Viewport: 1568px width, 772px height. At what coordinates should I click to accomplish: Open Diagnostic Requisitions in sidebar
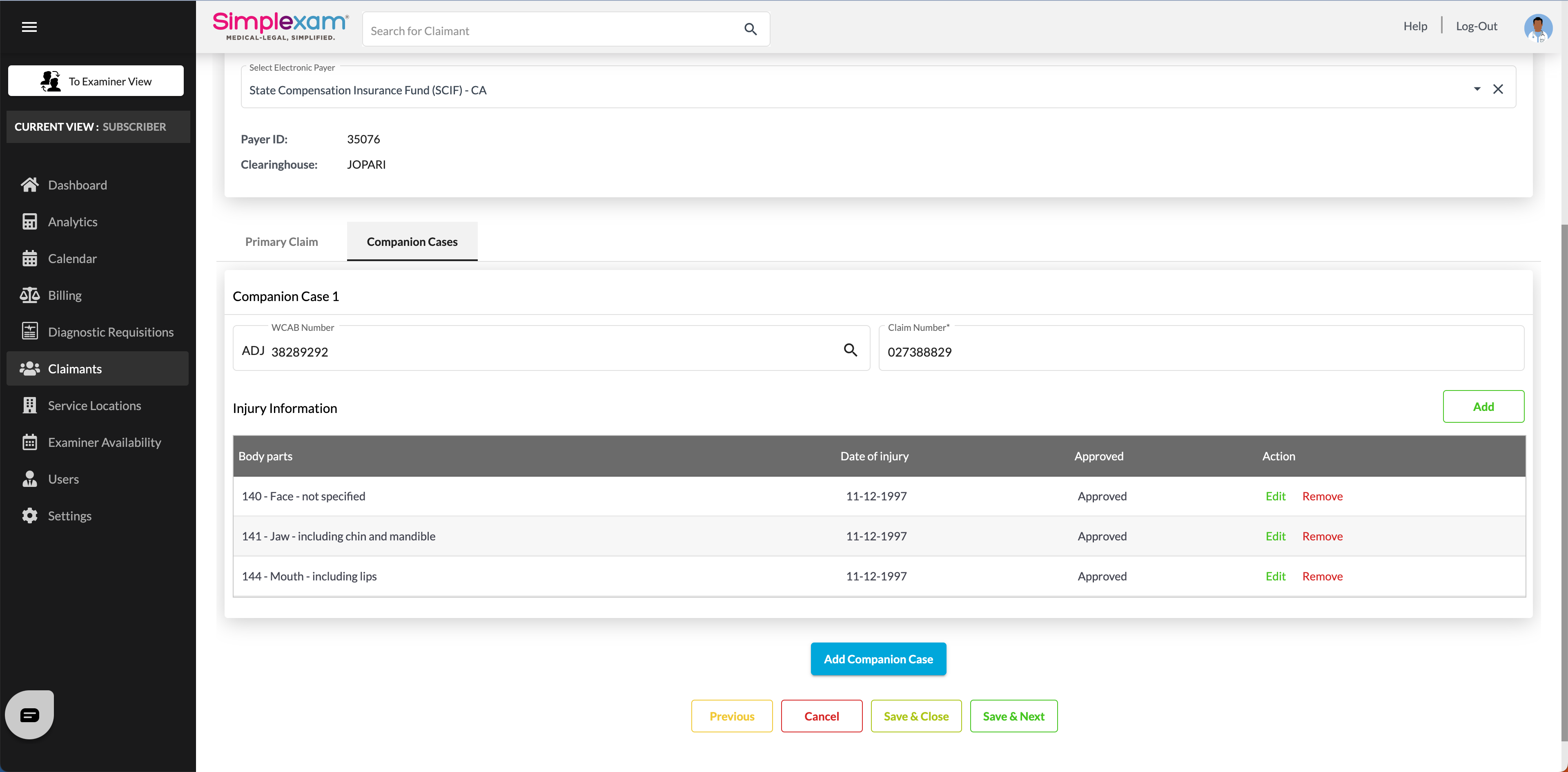110,332
